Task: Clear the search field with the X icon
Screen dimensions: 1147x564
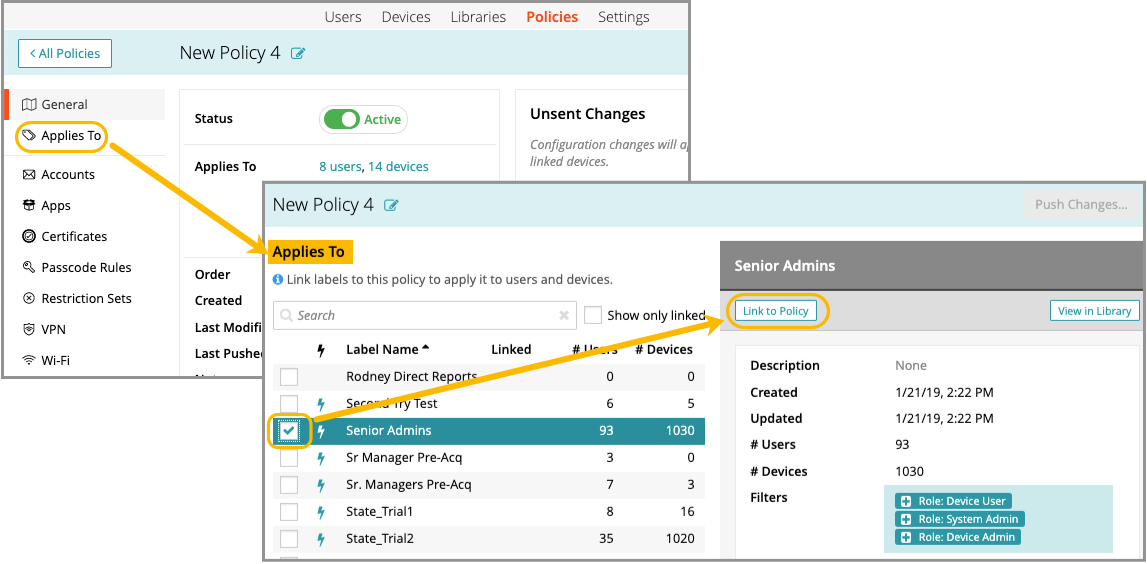Action: point(564,315)
